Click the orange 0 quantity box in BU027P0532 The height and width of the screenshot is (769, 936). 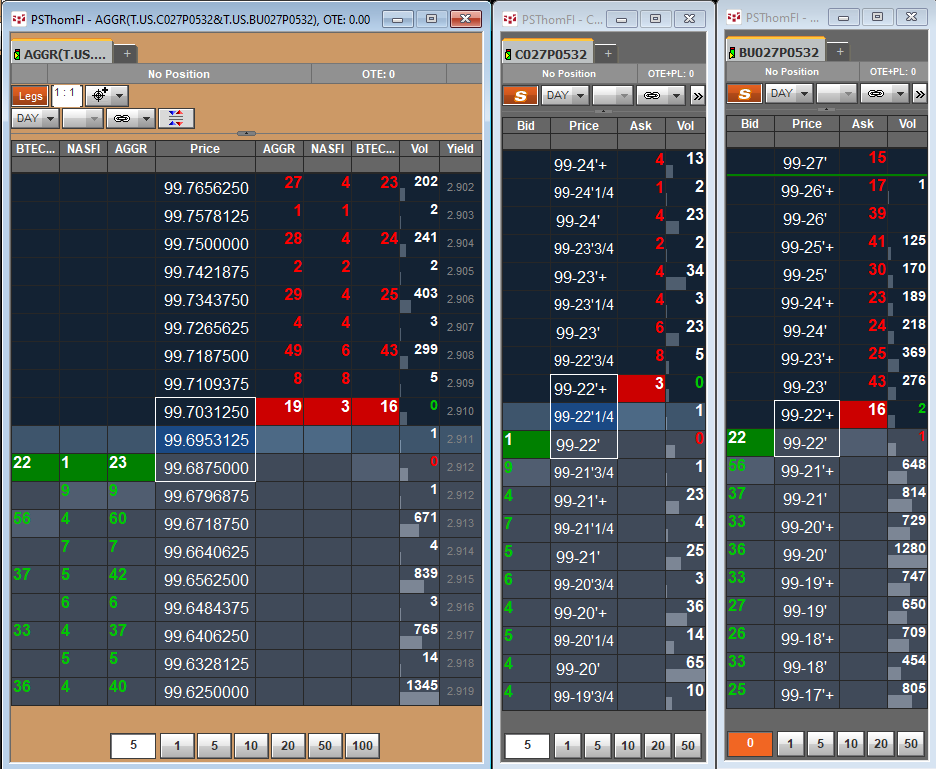pyautogui.click(x=749, y=744)
